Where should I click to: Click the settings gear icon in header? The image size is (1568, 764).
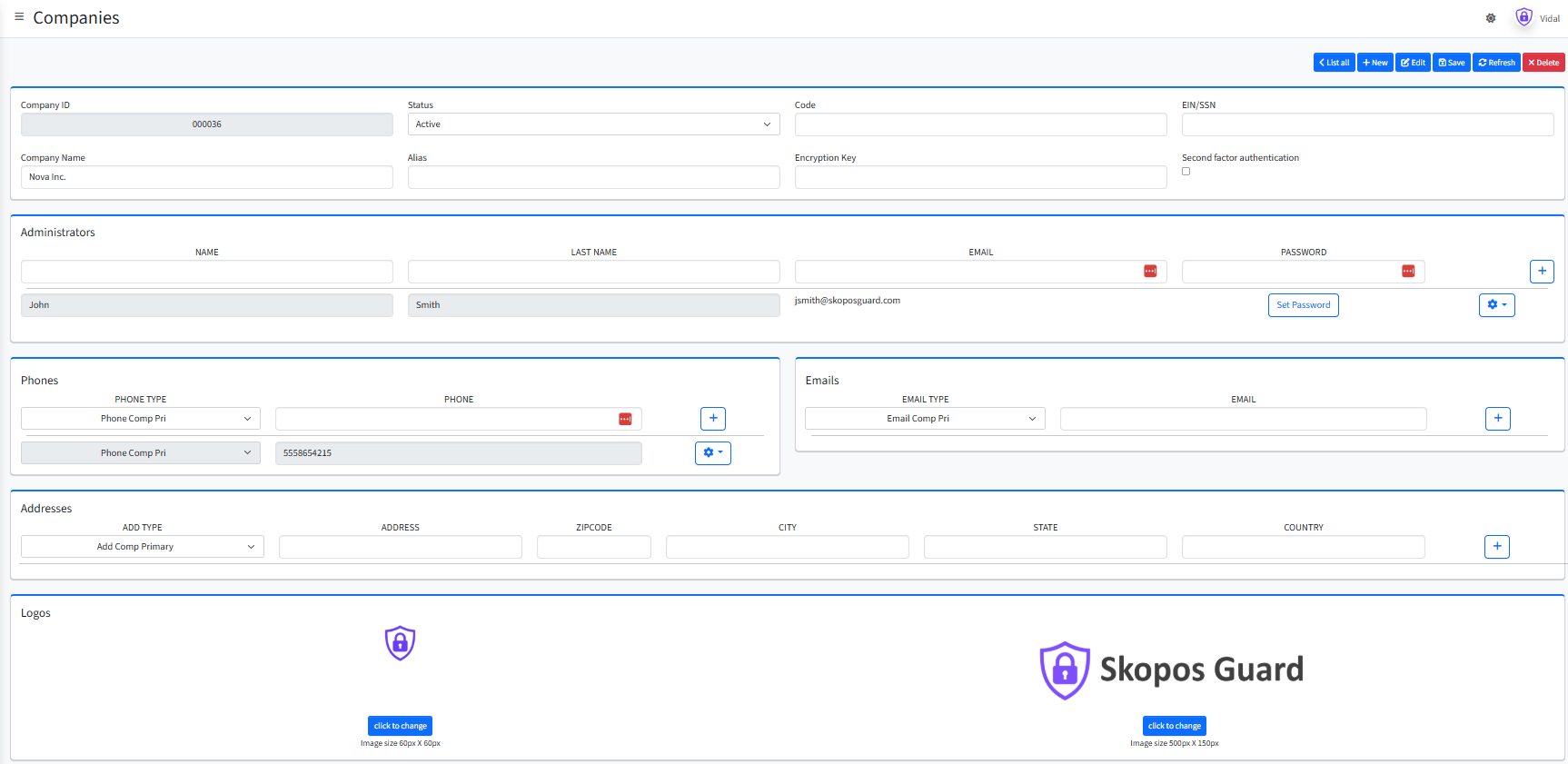[1491, 18]
